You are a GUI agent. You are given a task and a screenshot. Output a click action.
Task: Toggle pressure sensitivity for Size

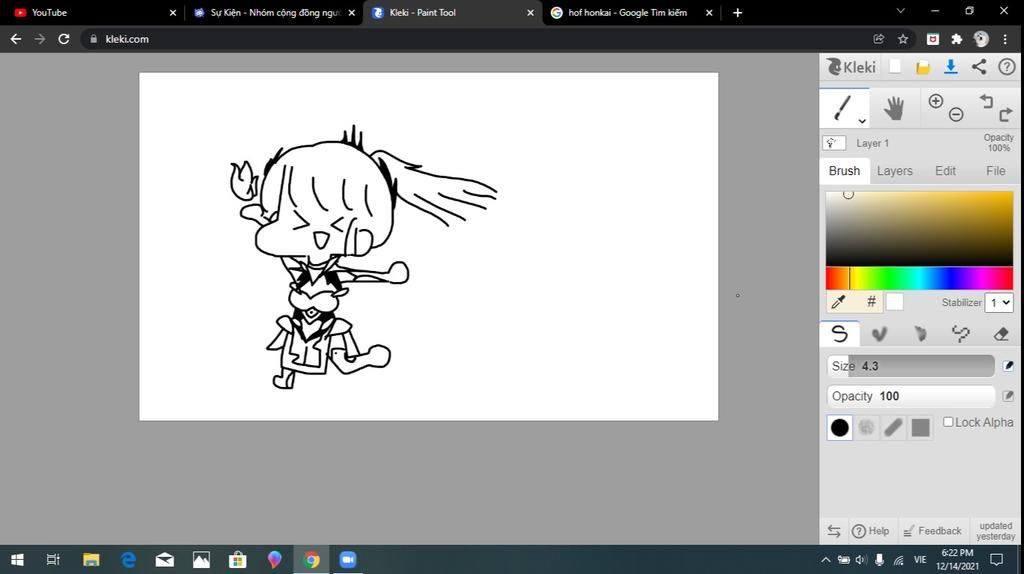point(1008,366)
